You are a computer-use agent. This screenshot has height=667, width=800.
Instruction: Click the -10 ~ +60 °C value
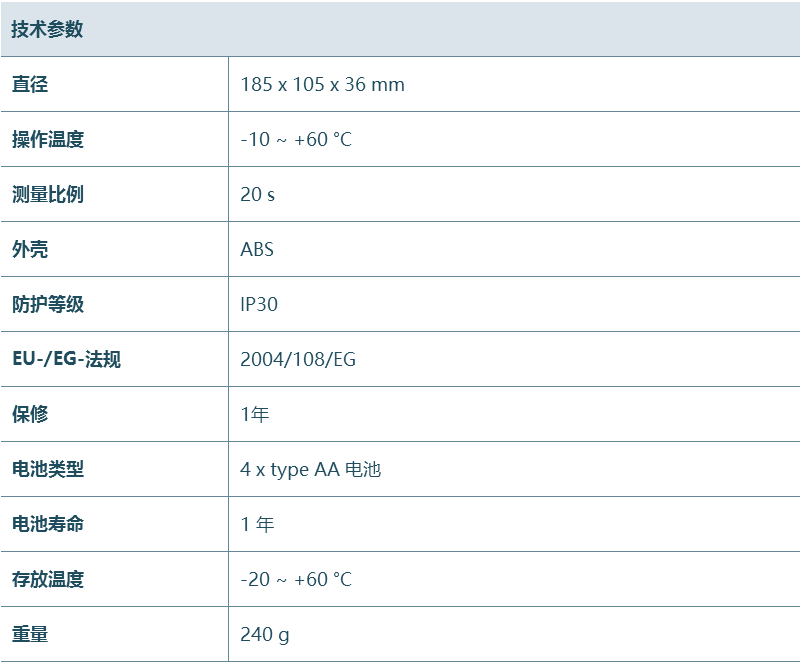[x=296, y=139]
